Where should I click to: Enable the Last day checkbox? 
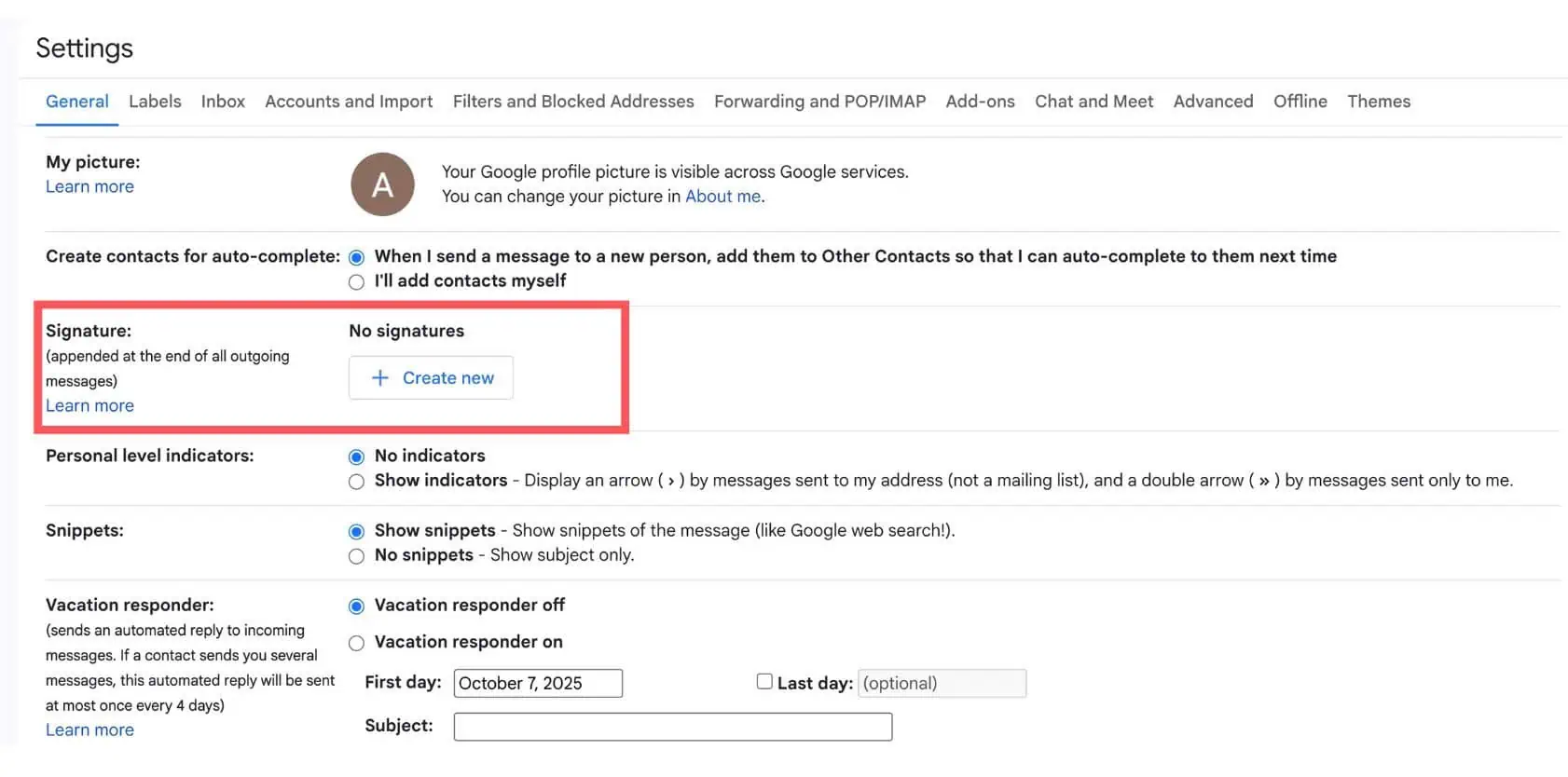click(764, 682)
